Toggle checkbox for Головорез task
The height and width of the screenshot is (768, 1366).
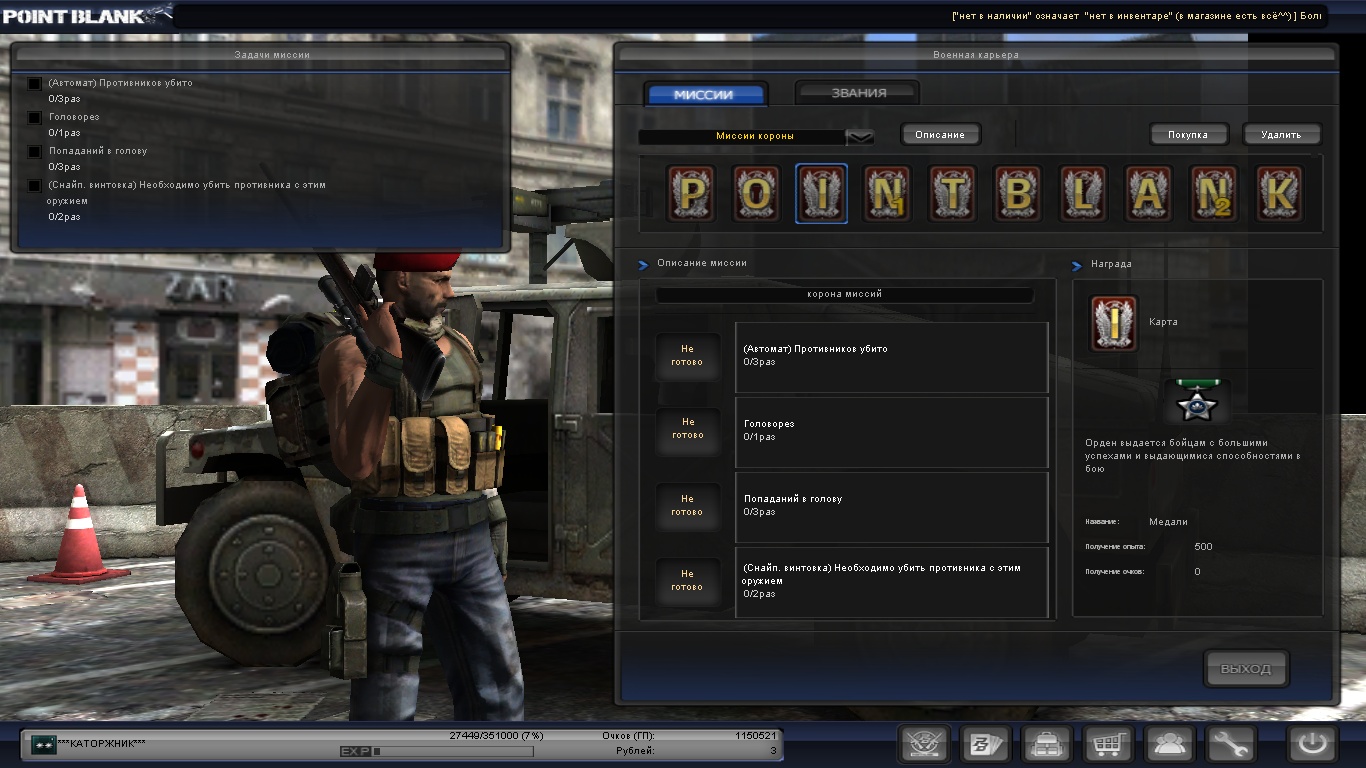tap(35, 118)
